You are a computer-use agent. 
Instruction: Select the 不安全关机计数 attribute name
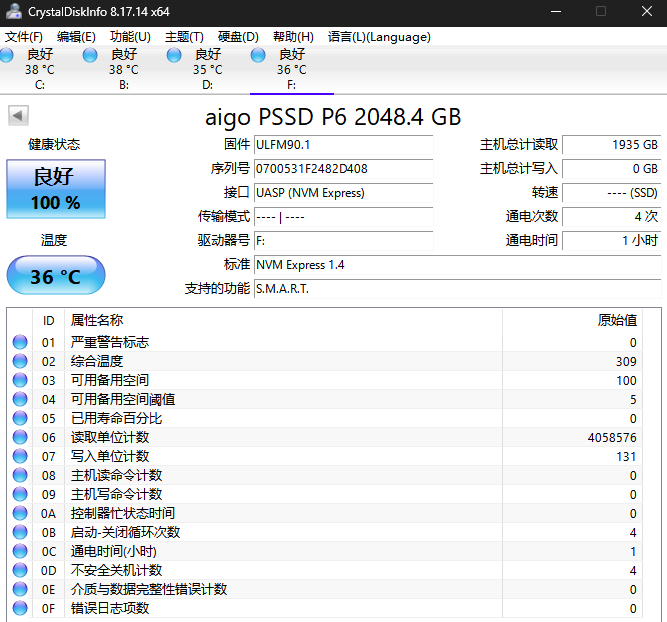click(x=117, y=570)
